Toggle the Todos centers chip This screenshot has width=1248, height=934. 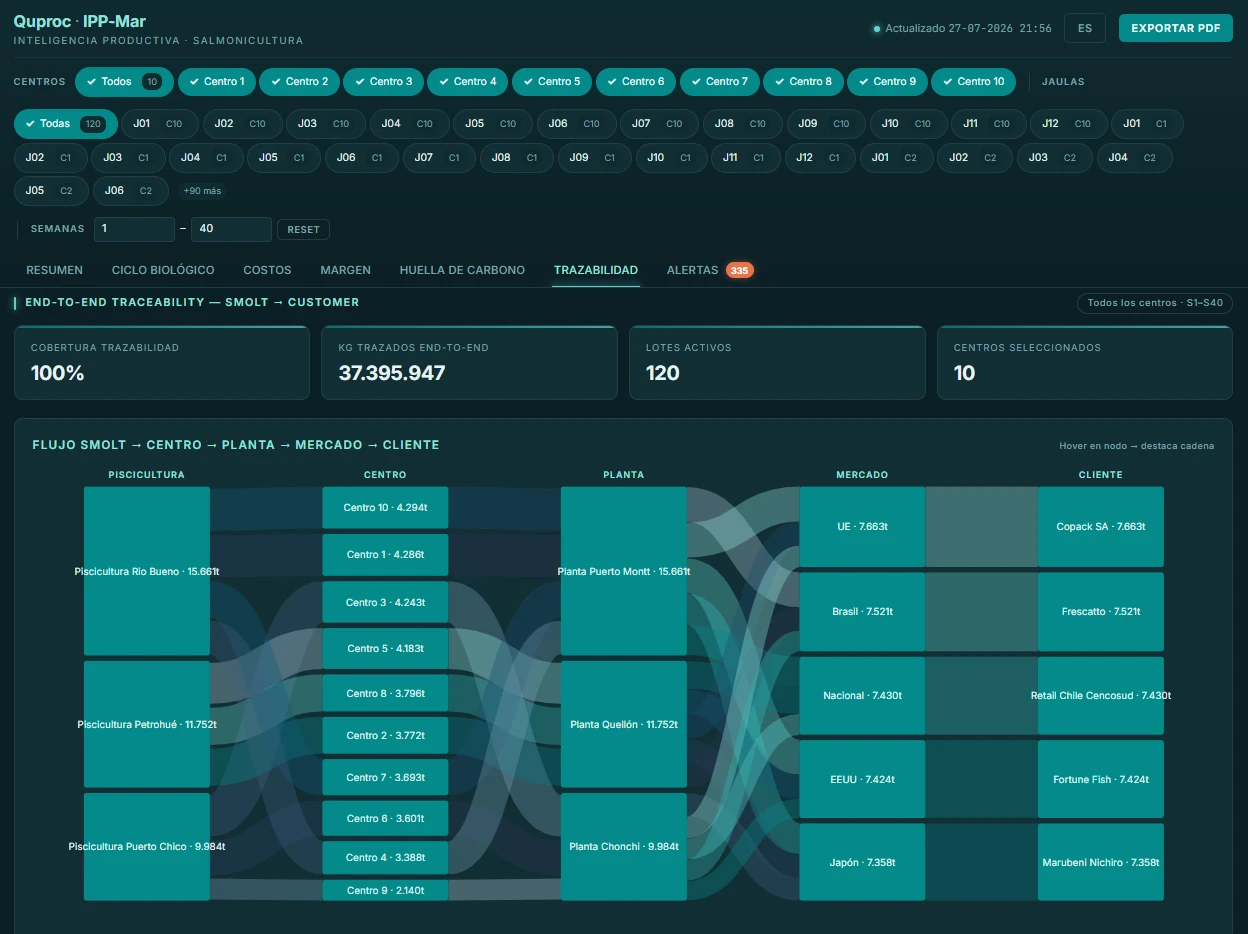(x=124, y=82)
